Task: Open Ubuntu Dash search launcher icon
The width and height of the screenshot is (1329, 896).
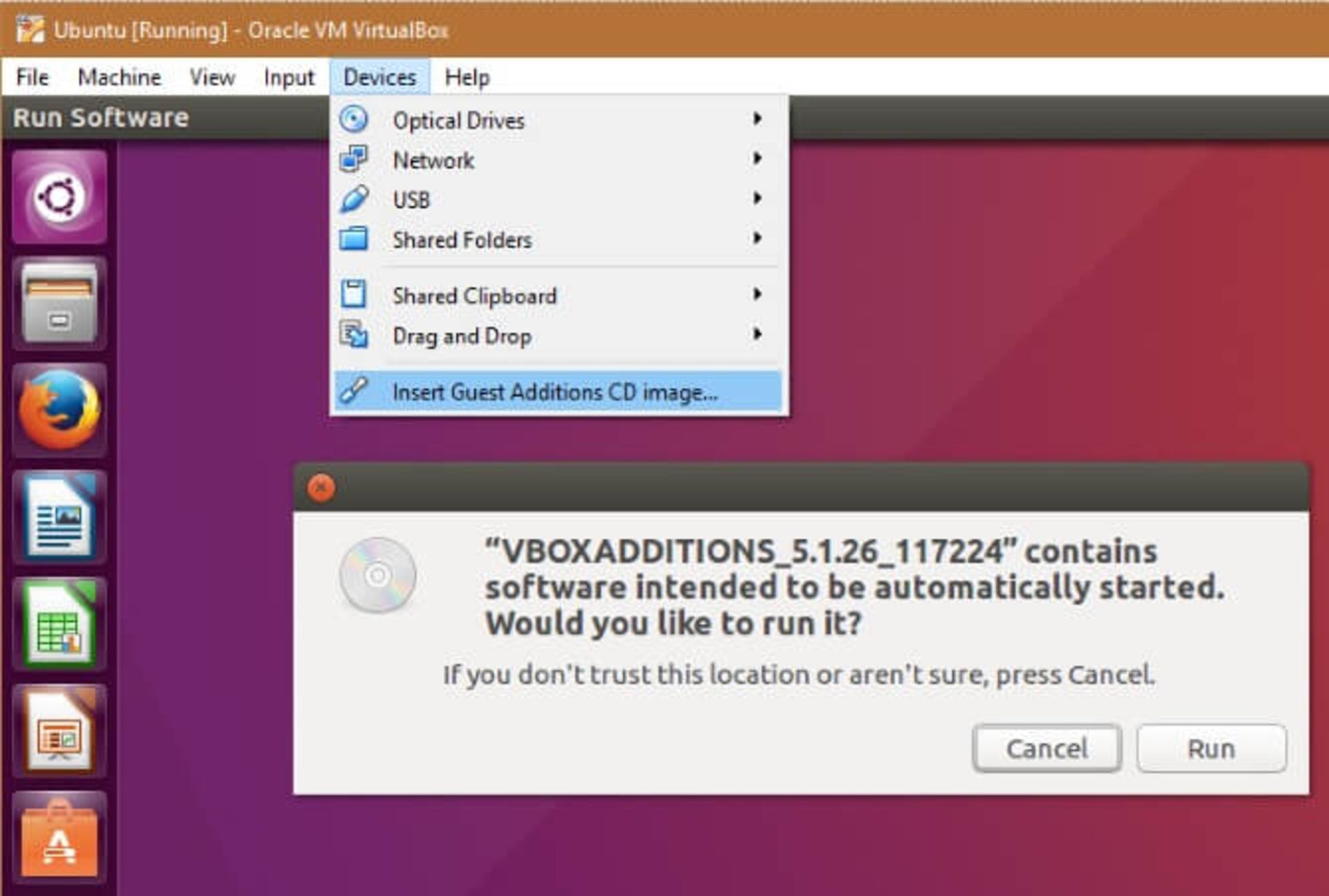Action: click(x=60, y=197)
